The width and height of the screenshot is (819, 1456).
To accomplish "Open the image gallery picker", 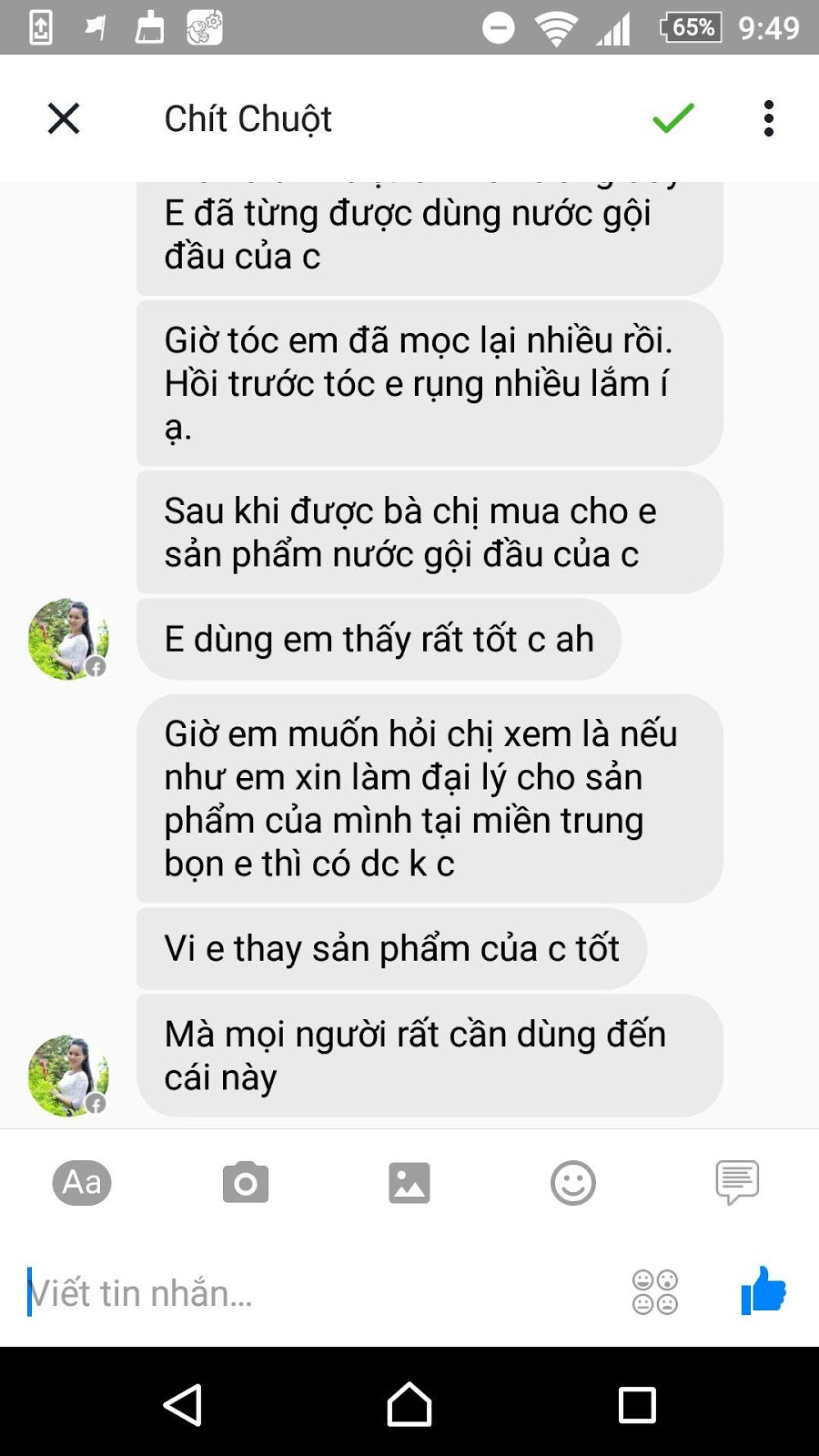I will click(409, 1183).
